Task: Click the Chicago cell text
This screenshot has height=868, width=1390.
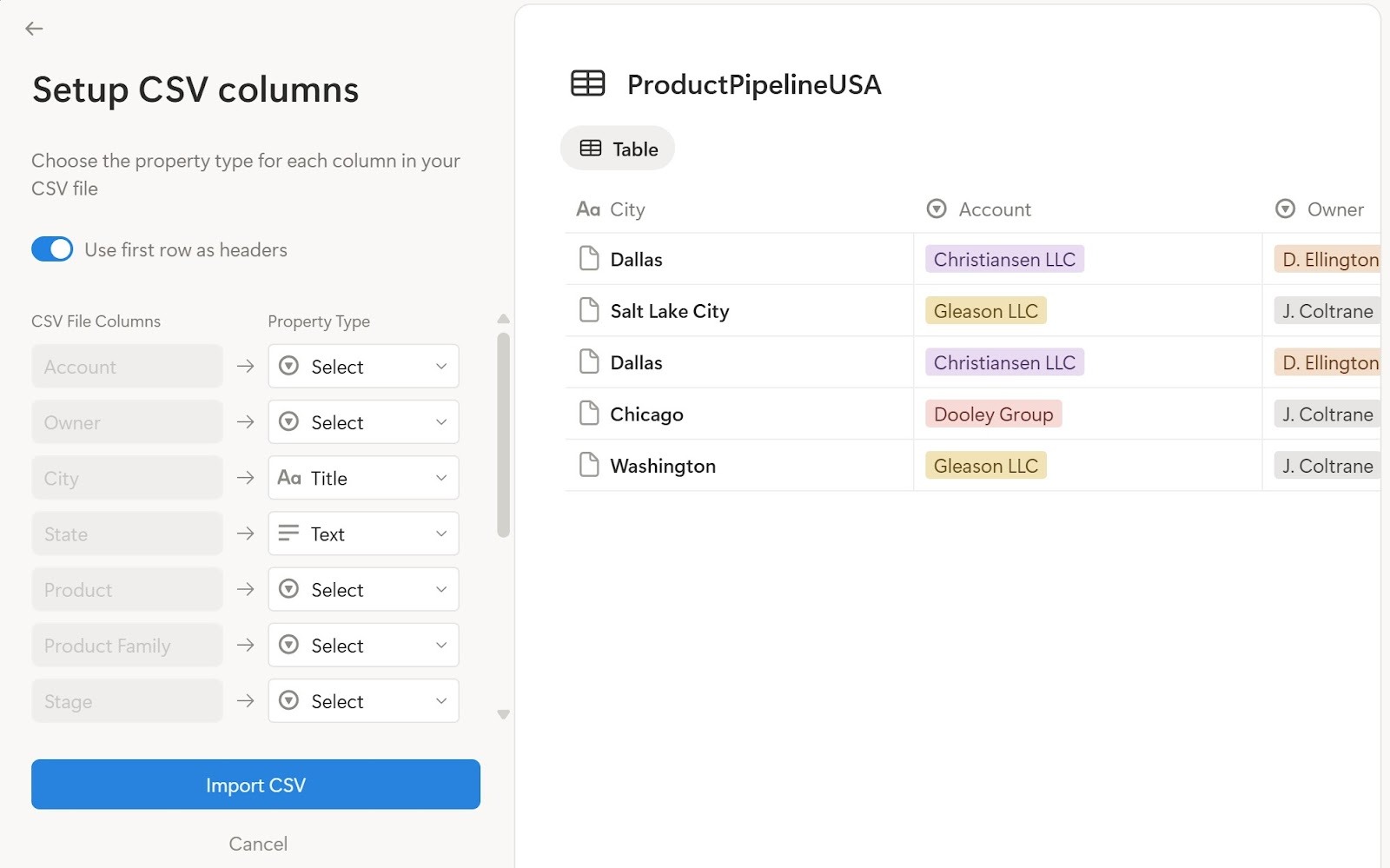Action: 646,414
